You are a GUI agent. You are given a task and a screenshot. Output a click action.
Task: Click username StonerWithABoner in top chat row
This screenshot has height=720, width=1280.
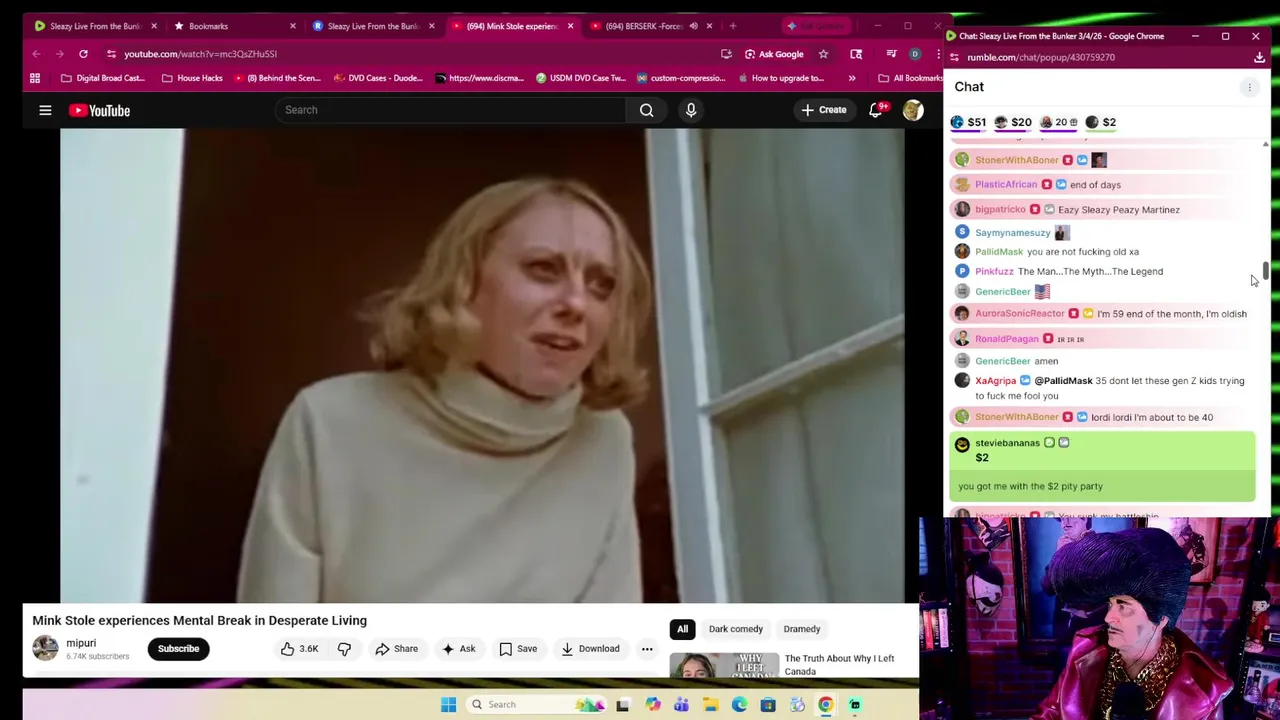pos(1016,160)
